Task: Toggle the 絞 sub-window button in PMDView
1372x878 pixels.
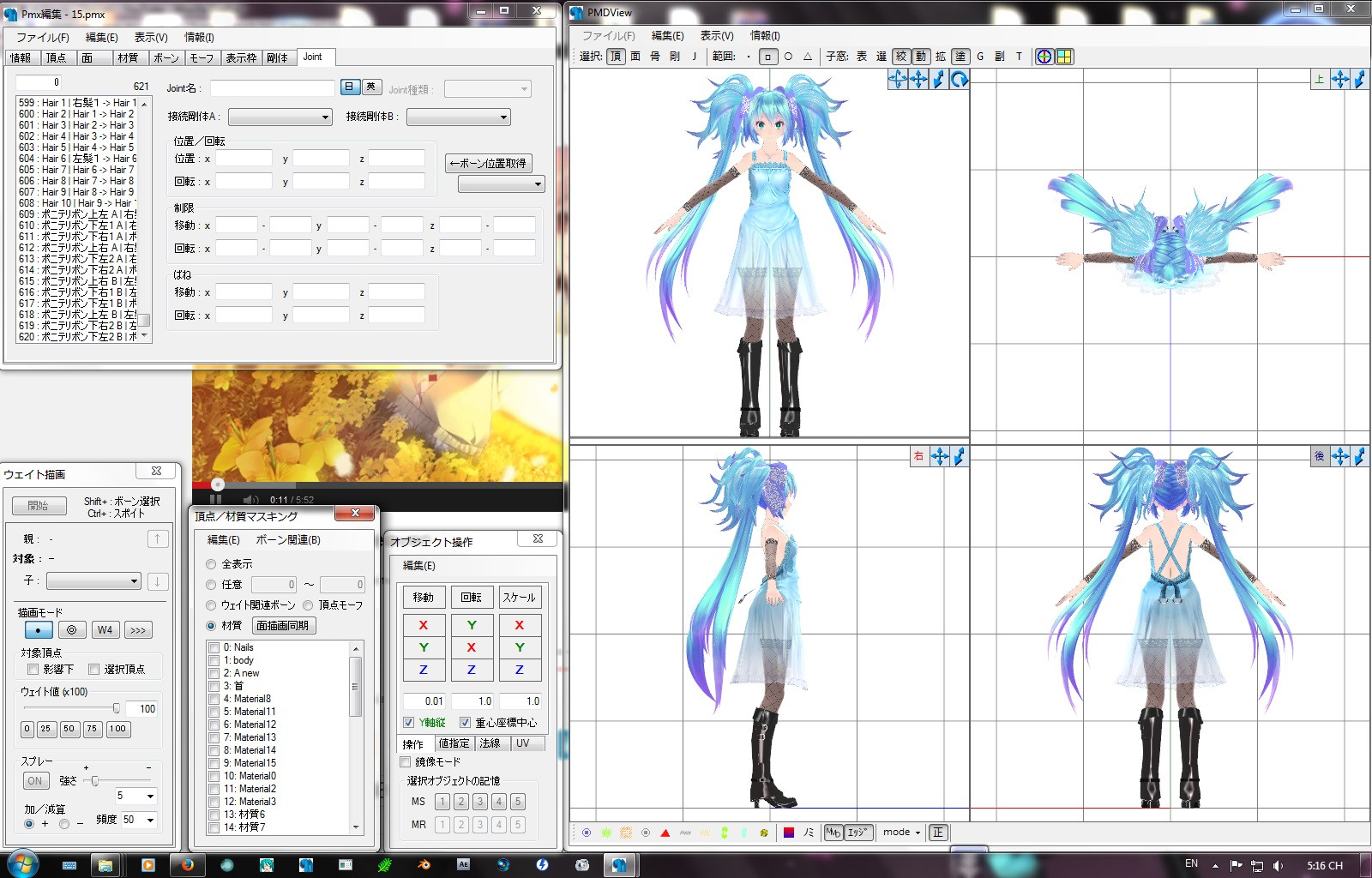Action: point(901,57)
